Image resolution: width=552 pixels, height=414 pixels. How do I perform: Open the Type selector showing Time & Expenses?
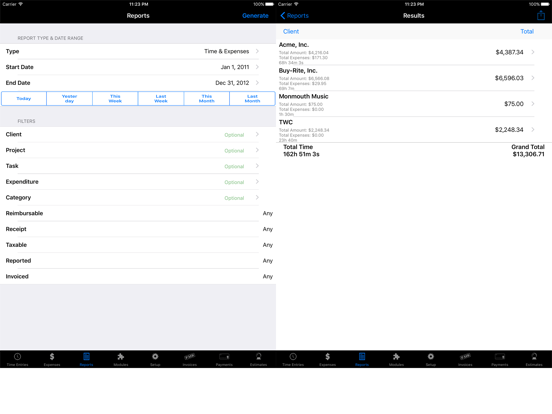click(x=138, y=51)
